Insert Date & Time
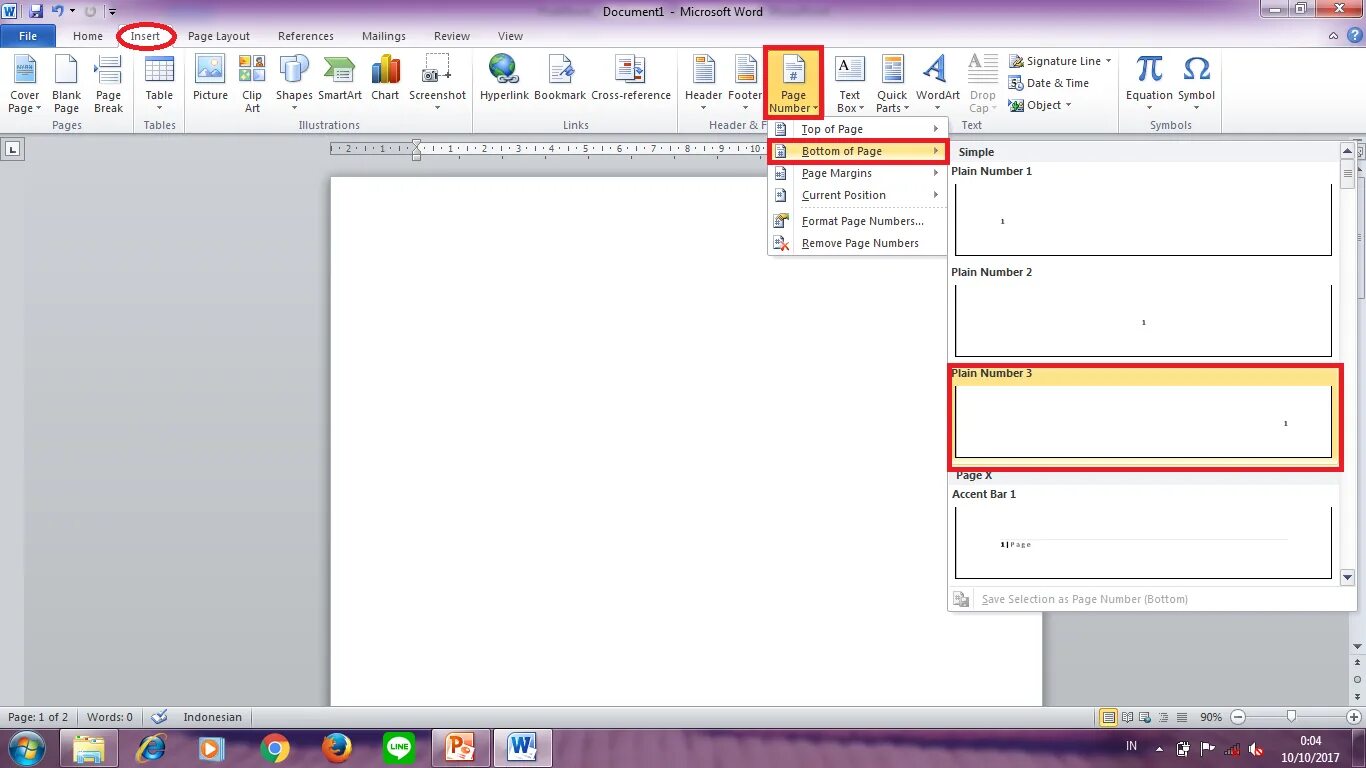The width and height of the screenshot is (1366, 768). [1049, 83]
